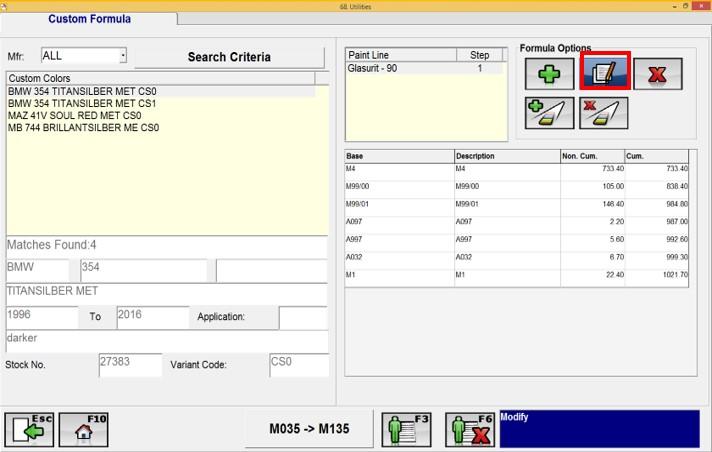Click the F6 delete customer icon
Image resolution: width=712 pixels, height=452 pixels.
coord(470,429)
